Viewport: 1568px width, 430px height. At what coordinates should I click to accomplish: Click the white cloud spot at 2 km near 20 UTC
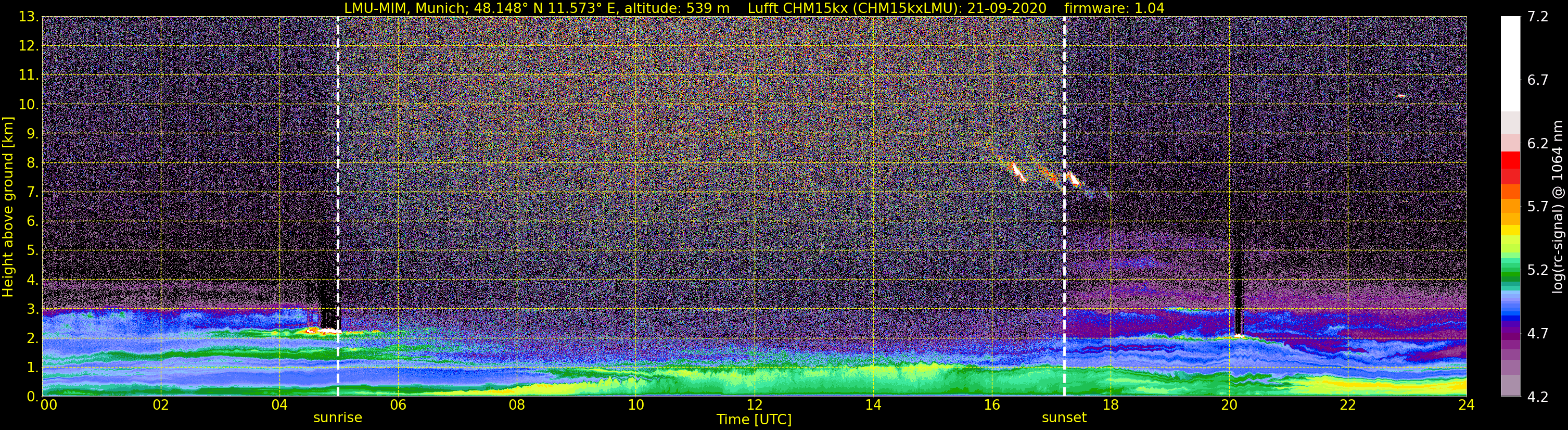click(1239, 336)
